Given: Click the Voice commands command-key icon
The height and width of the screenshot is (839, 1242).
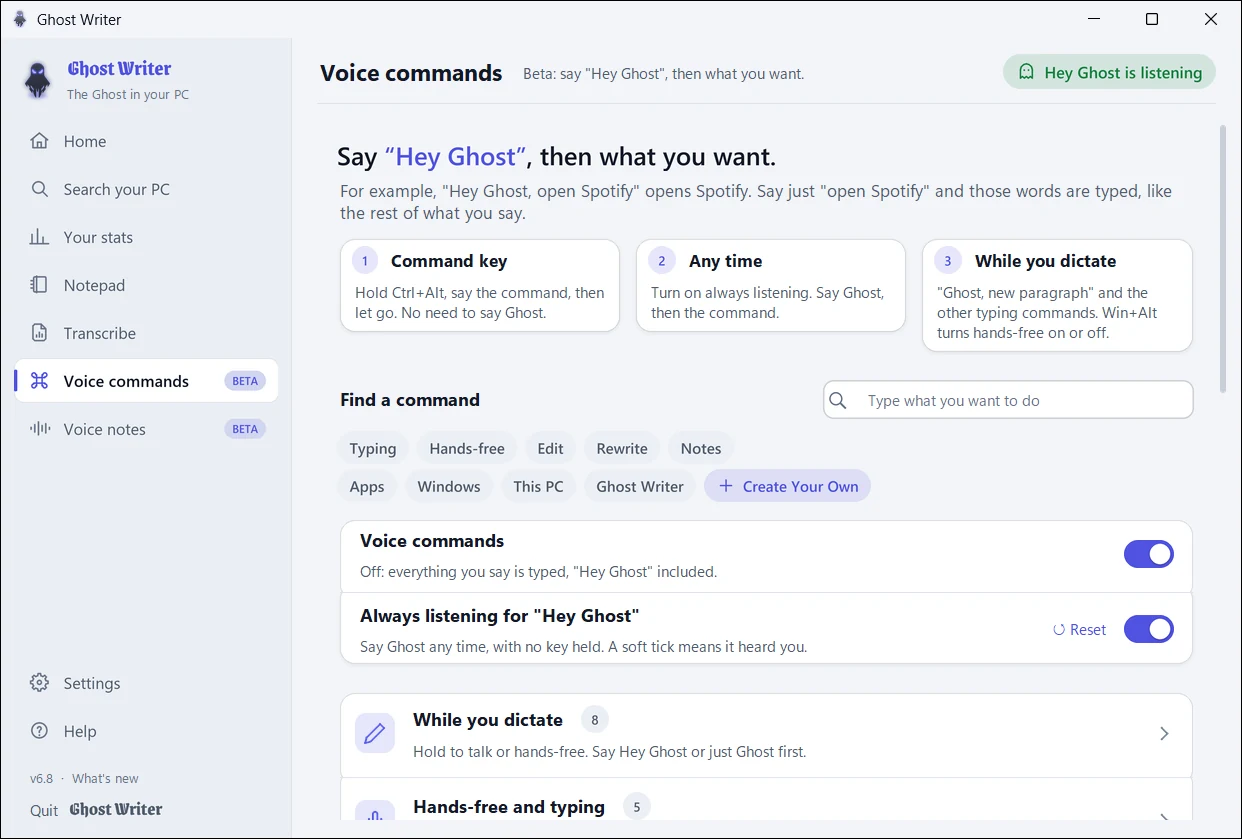Looking at the screenshot, I should click(39, 381).
